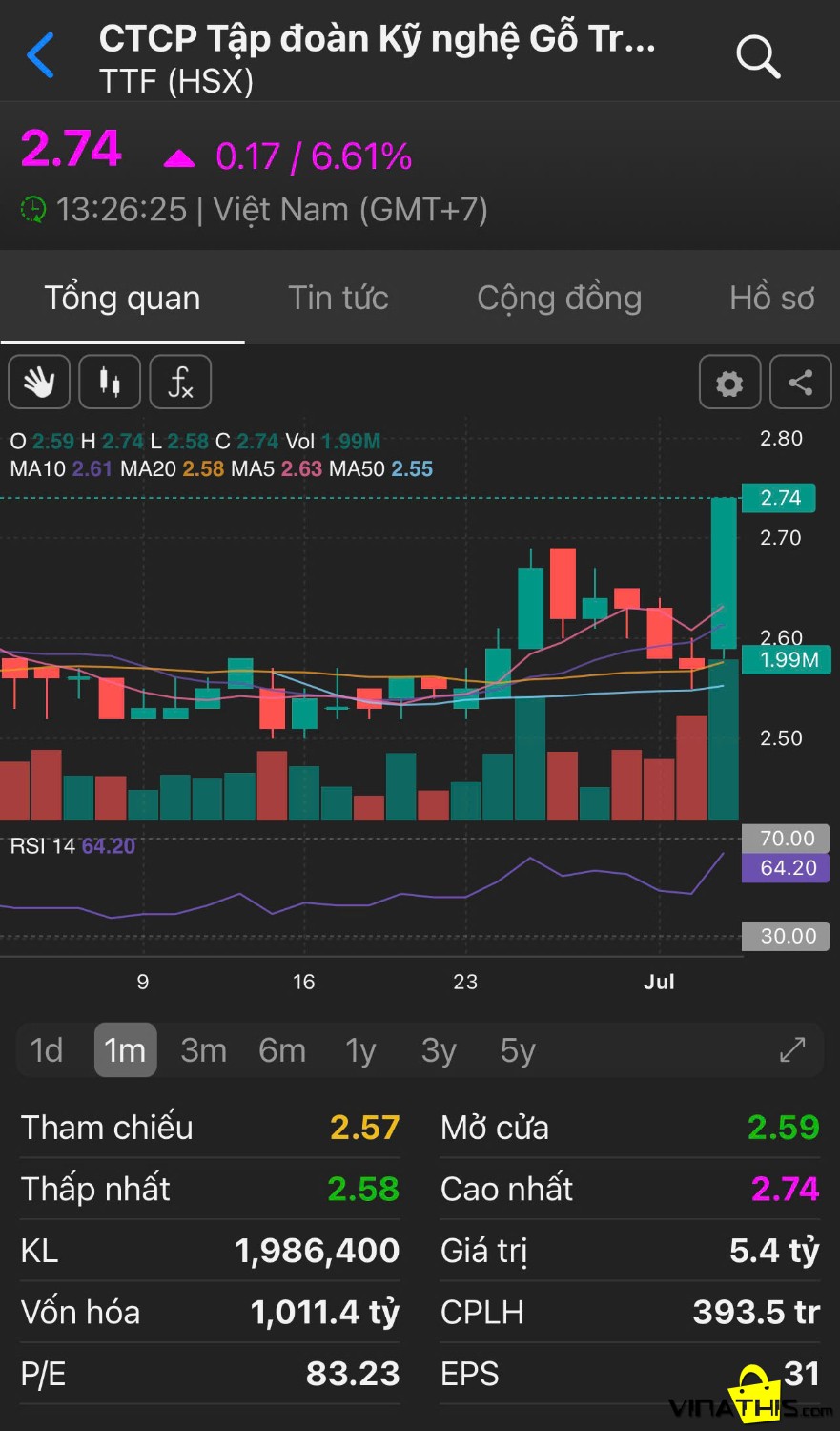Click the CPLH value 393.5 tr
Viewport: 840px width, 1431px height.
coord(756,1313)
